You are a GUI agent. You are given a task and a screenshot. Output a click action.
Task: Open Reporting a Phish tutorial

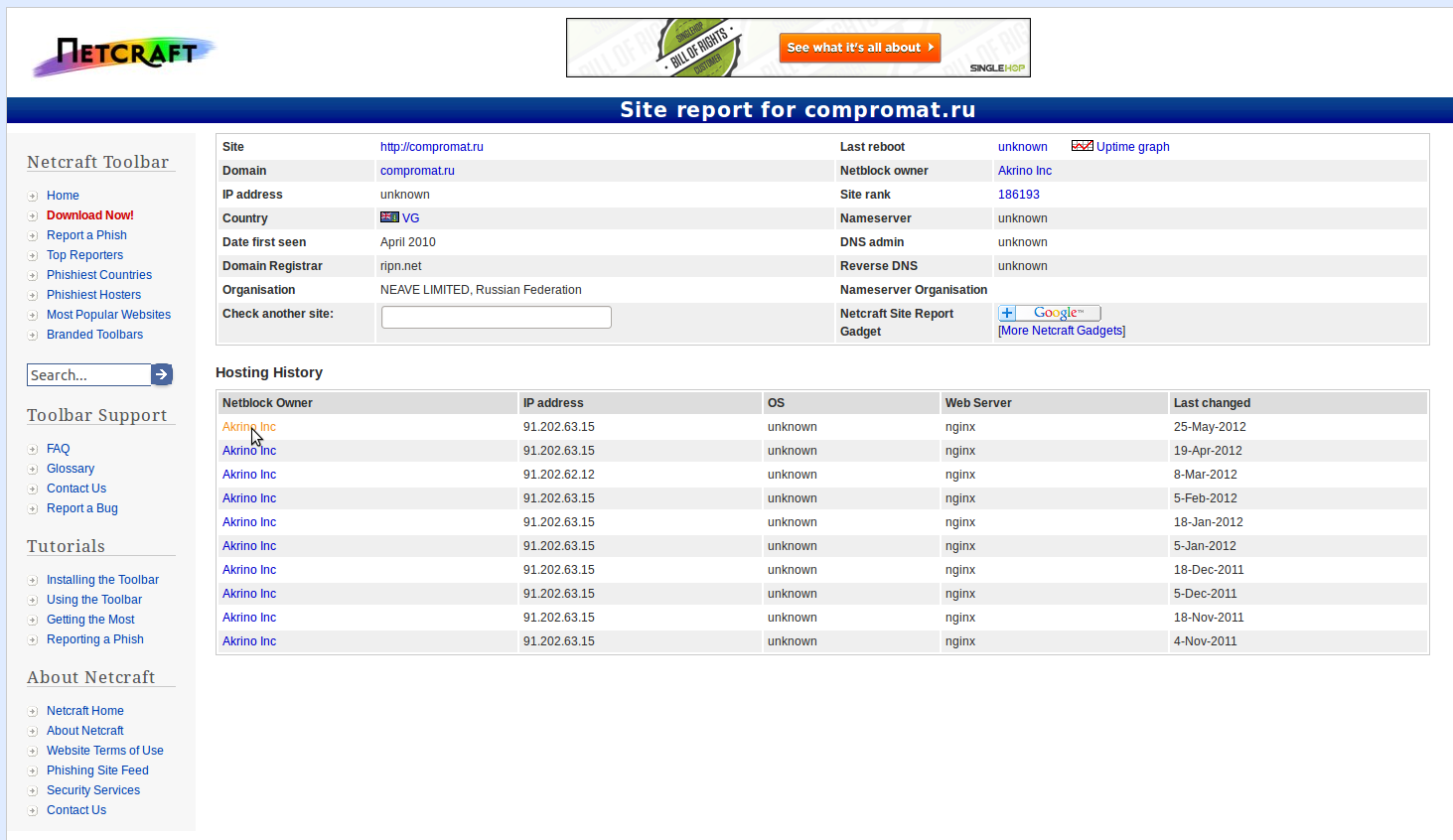point(95,639)
